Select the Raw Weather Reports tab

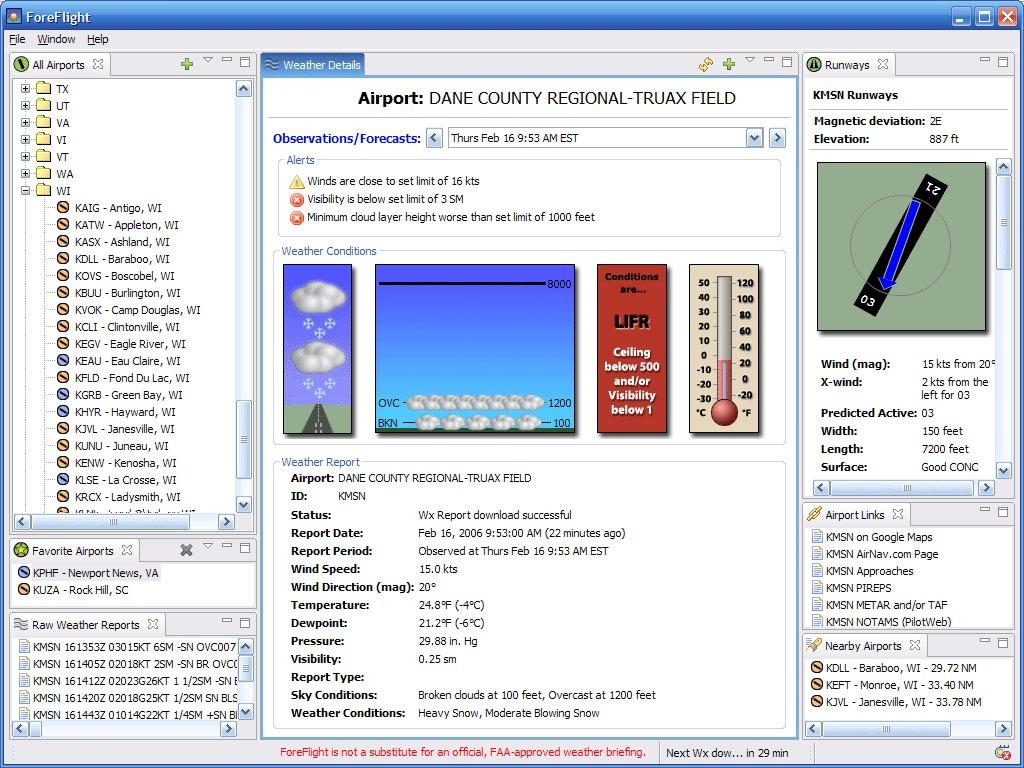click(x=86, y=624)
